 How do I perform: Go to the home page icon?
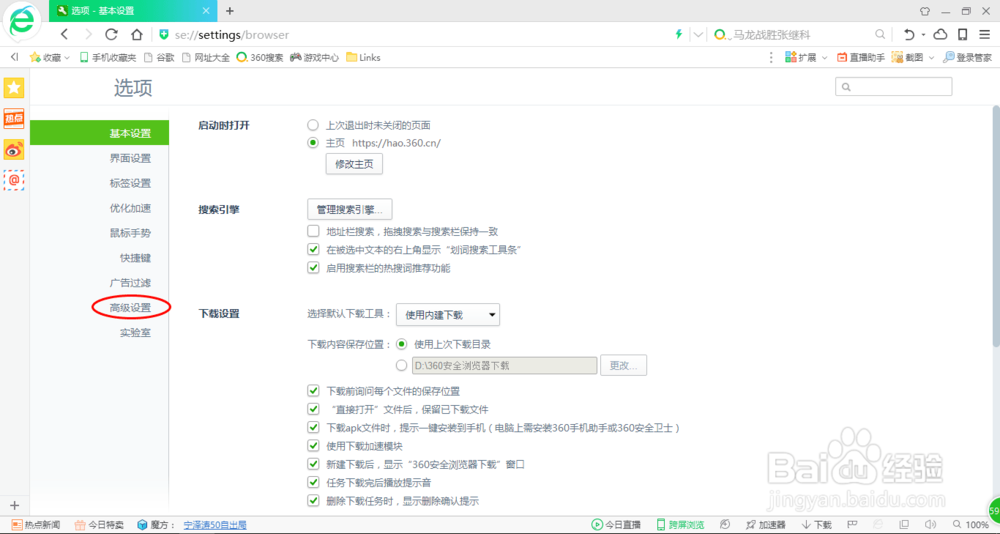coord(136,34)
